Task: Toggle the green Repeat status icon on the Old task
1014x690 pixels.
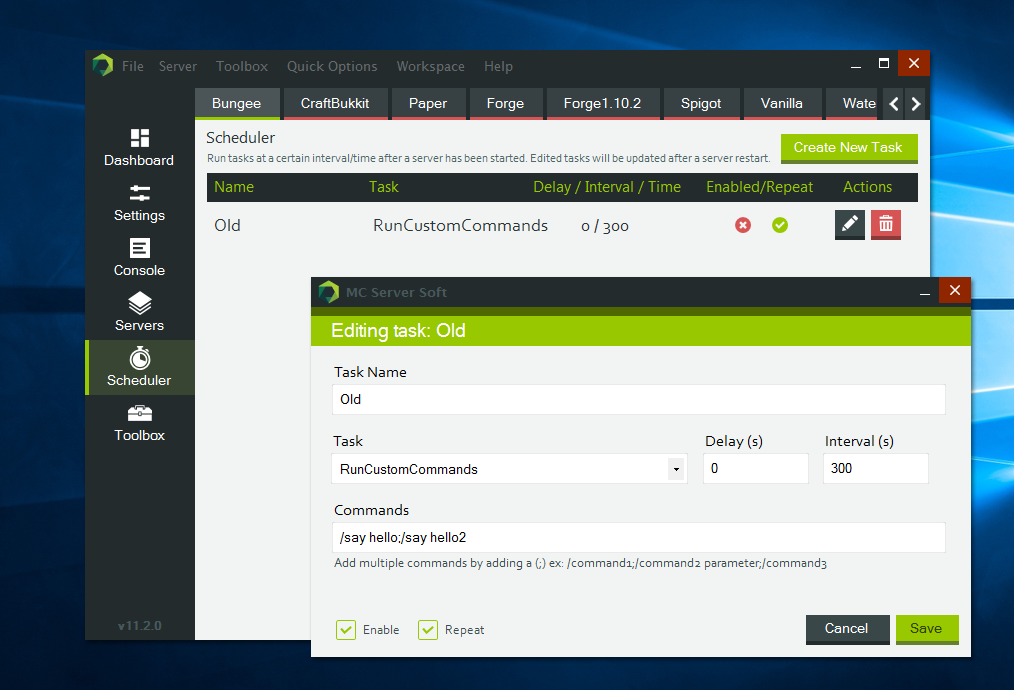Action: pos(780,226)
